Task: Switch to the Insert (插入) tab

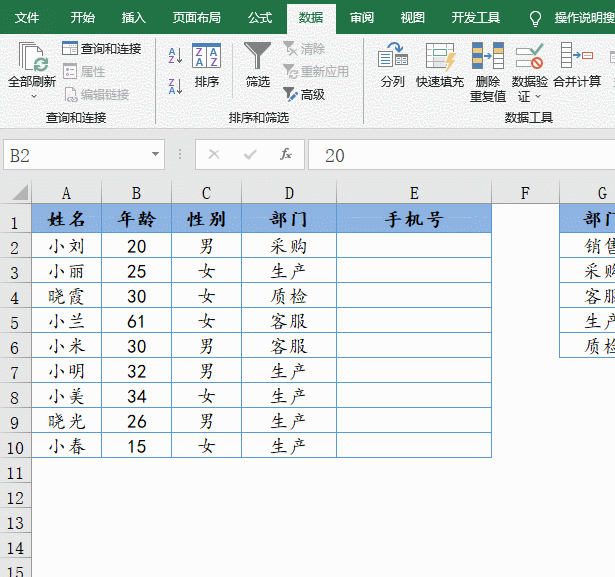Action: point(133,18)
